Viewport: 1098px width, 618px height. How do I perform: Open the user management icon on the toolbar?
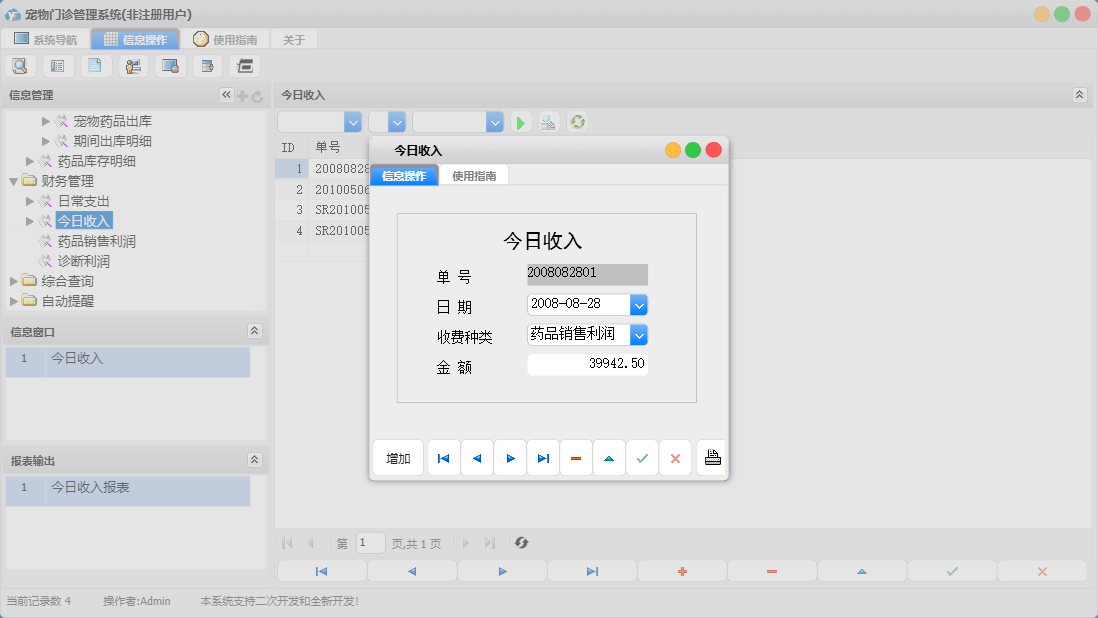click(133, 65)
